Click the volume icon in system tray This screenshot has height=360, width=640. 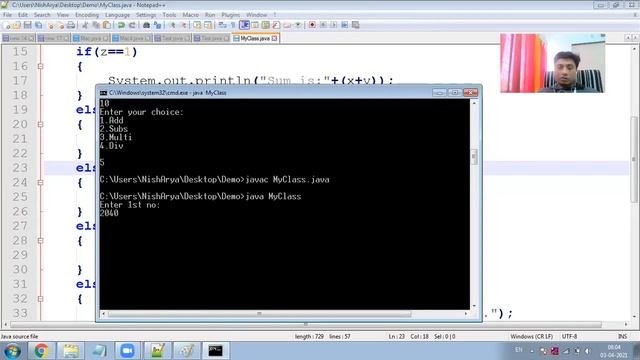587,351
